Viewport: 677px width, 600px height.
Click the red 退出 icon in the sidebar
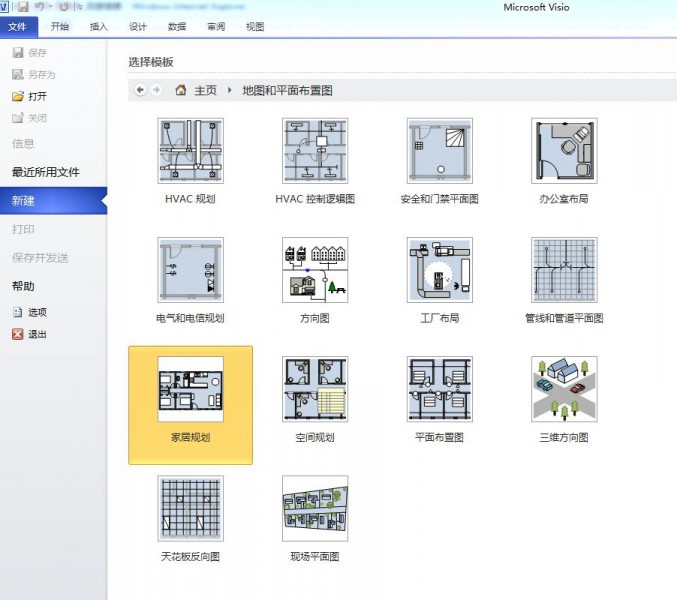point(17,334)
